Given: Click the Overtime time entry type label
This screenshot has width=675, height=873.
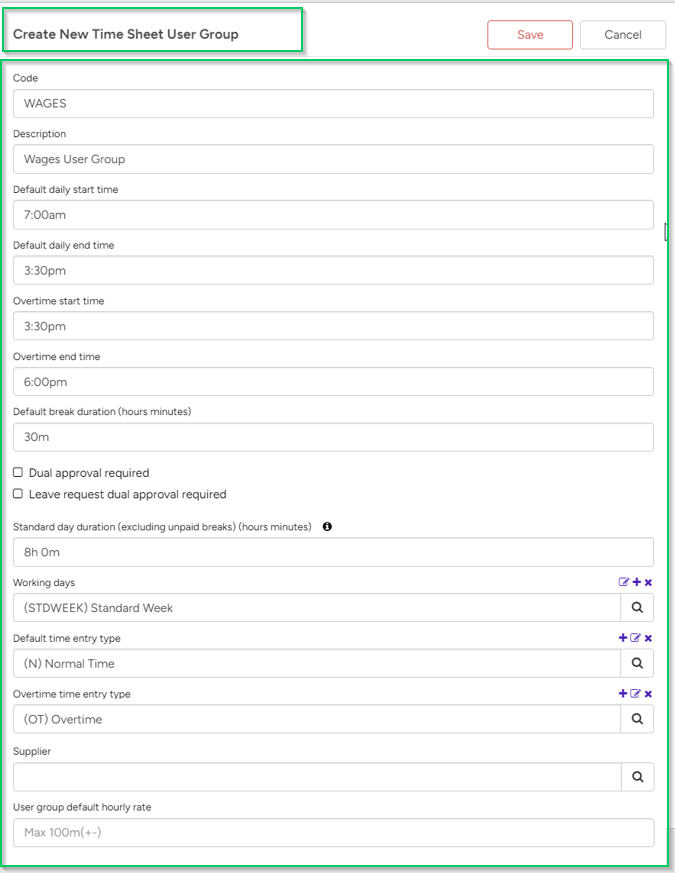Looking at the screenshot, I should click(x=72, y=694).
